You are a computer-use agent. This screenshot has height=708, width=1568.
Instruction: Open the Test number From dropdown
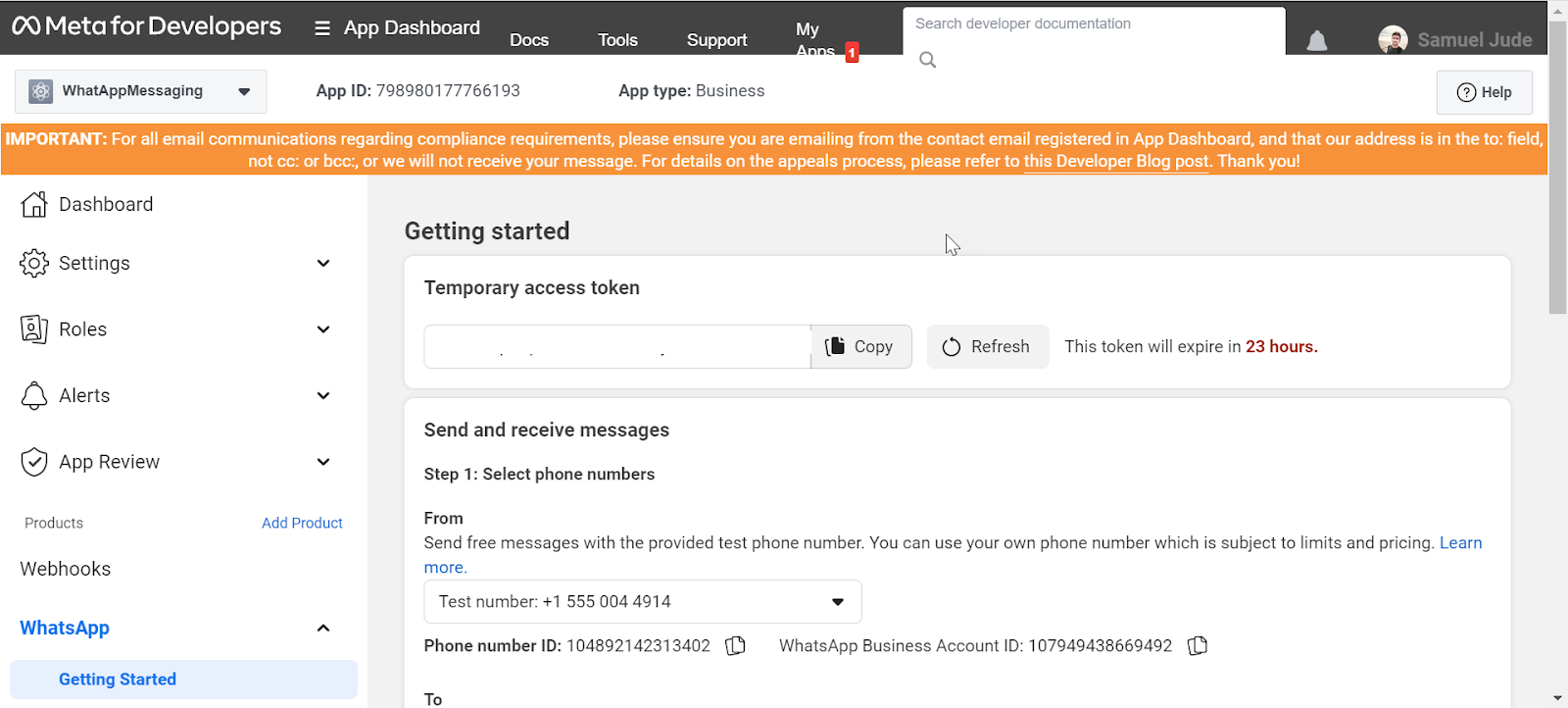643,602
